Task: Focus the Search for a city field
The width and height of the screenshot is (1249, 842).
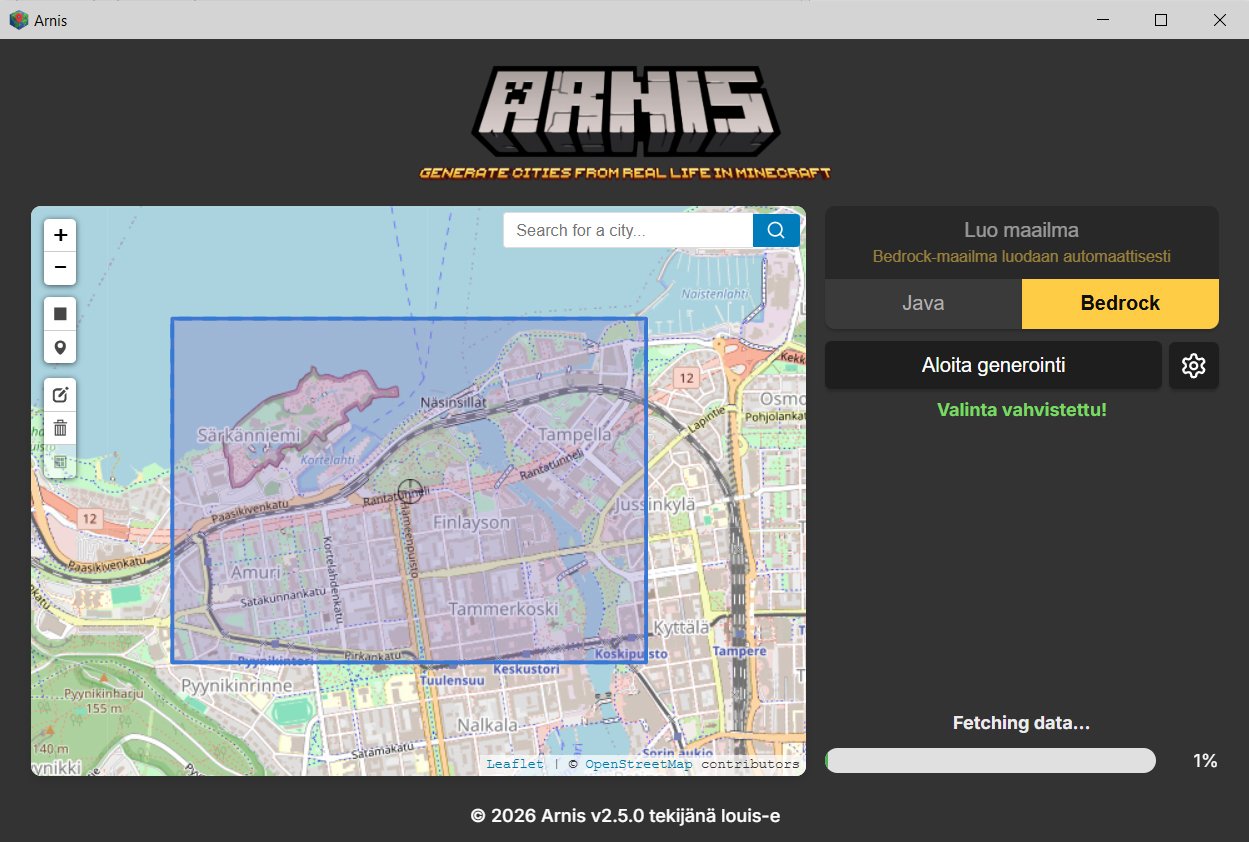Action: click(628, 230)
